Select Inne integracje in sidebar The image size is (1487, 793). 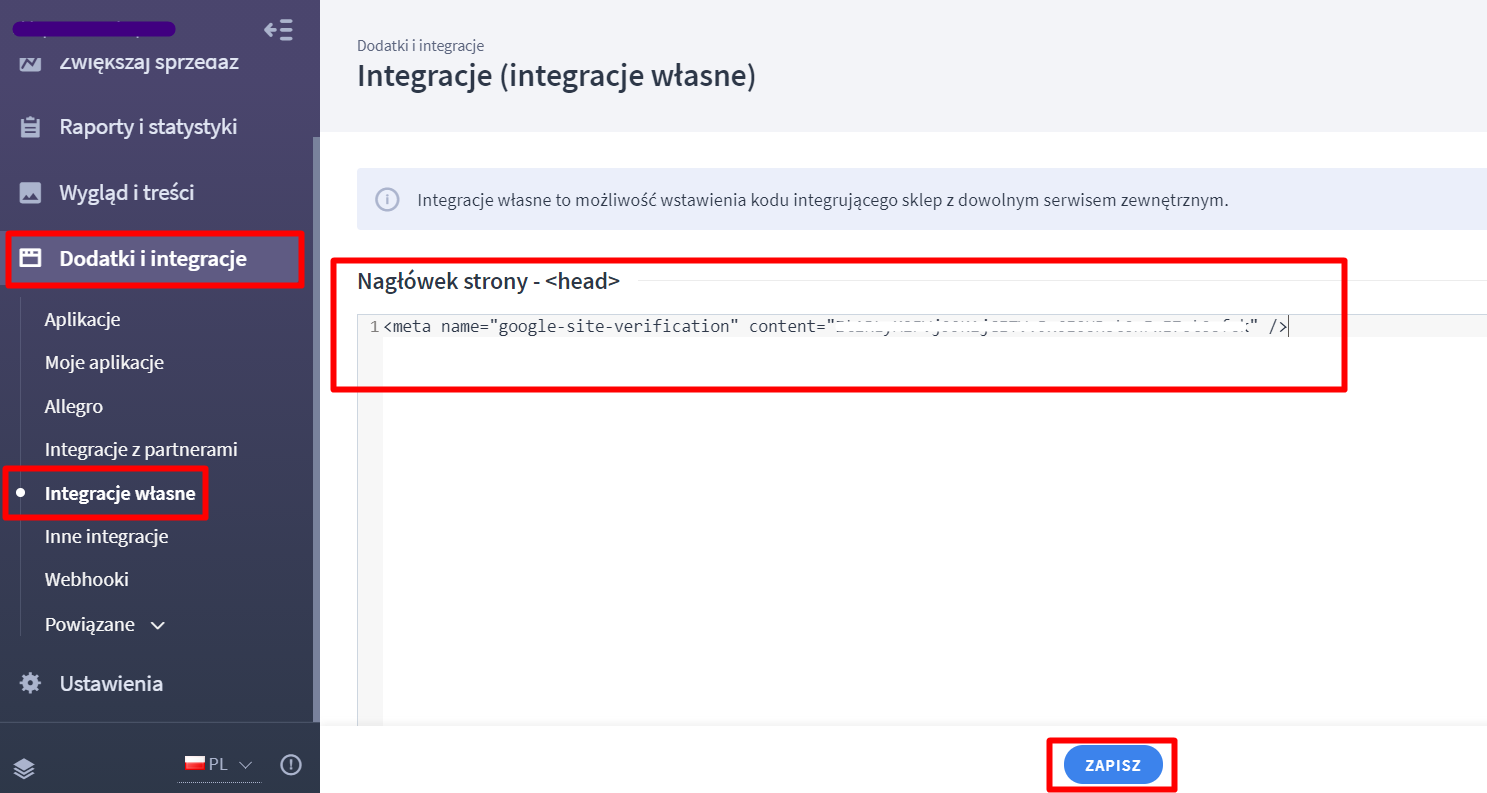point(106,537)
